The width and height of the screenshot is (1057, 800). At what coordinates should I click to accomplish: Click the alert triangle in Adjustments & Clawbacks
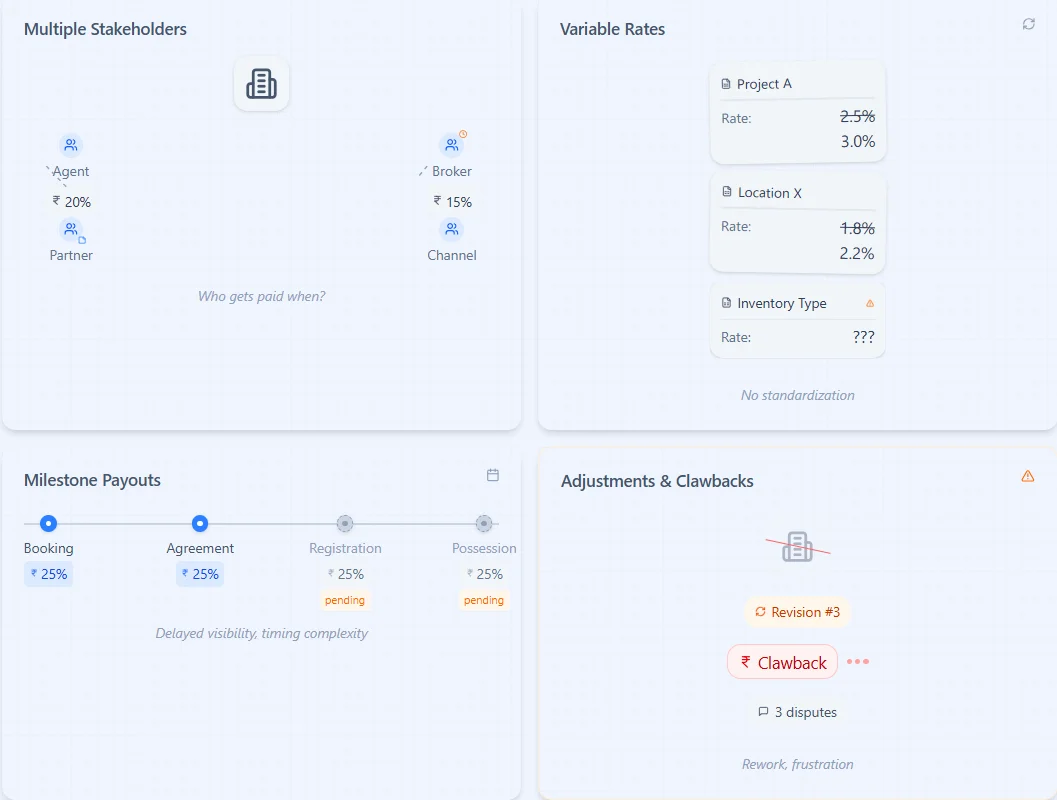[x=1028, y=476]
